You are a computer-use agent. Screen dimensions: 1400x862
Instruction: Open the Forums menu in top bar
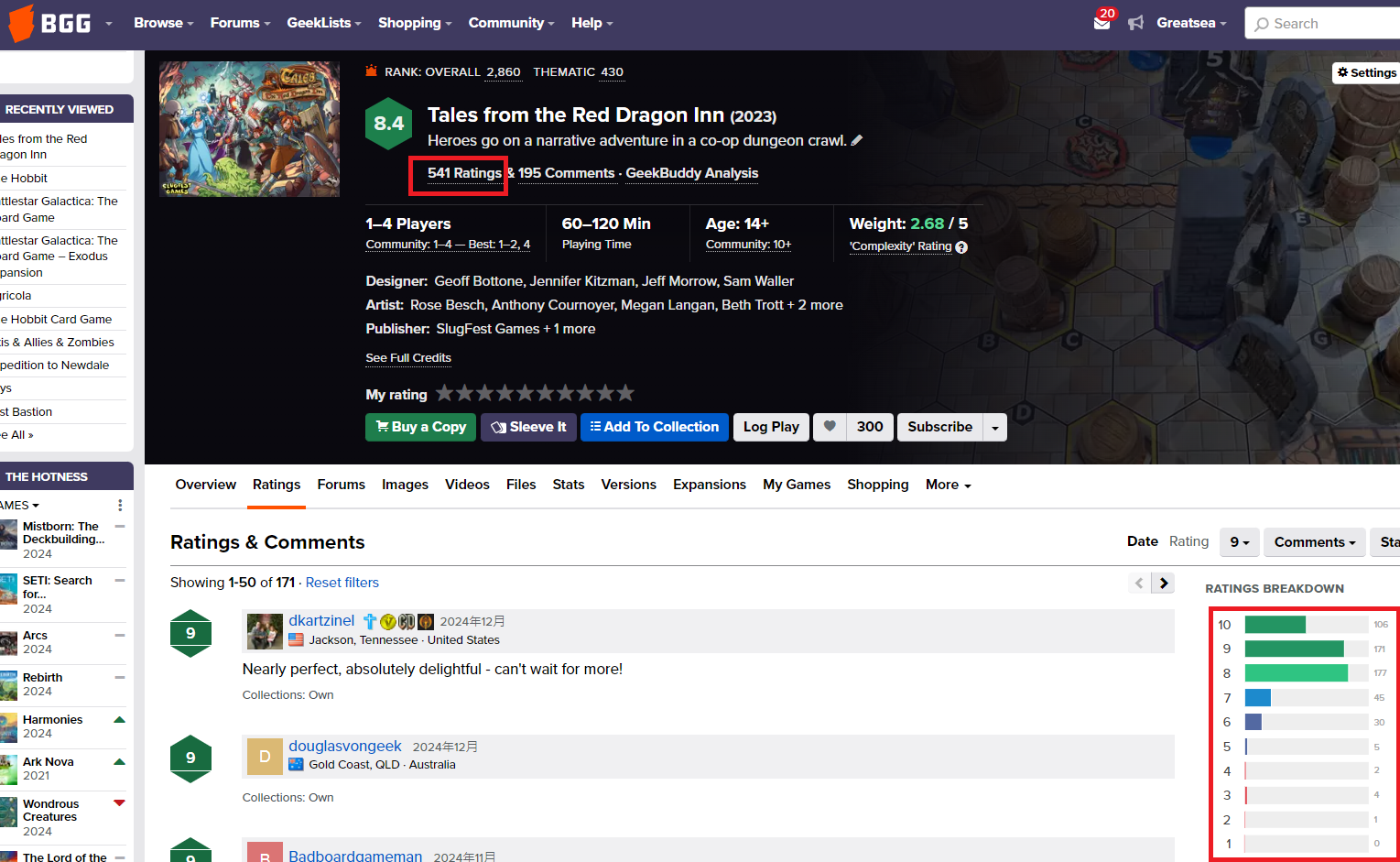coord(240,23)
